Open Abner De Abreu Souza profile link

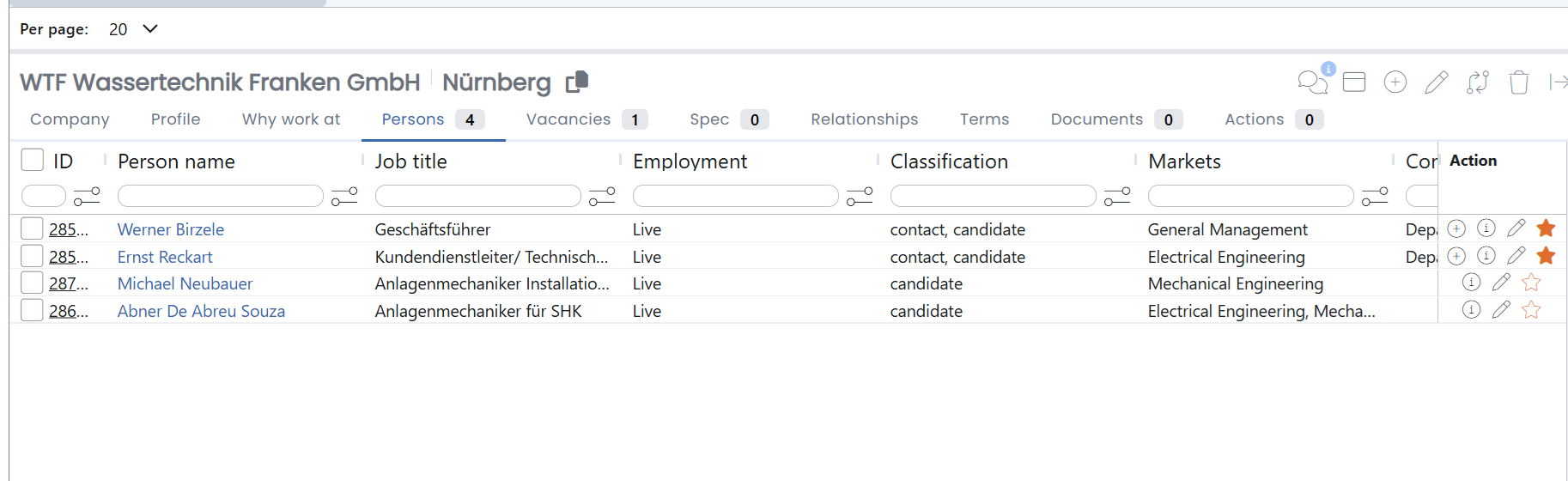coord(201,311)
